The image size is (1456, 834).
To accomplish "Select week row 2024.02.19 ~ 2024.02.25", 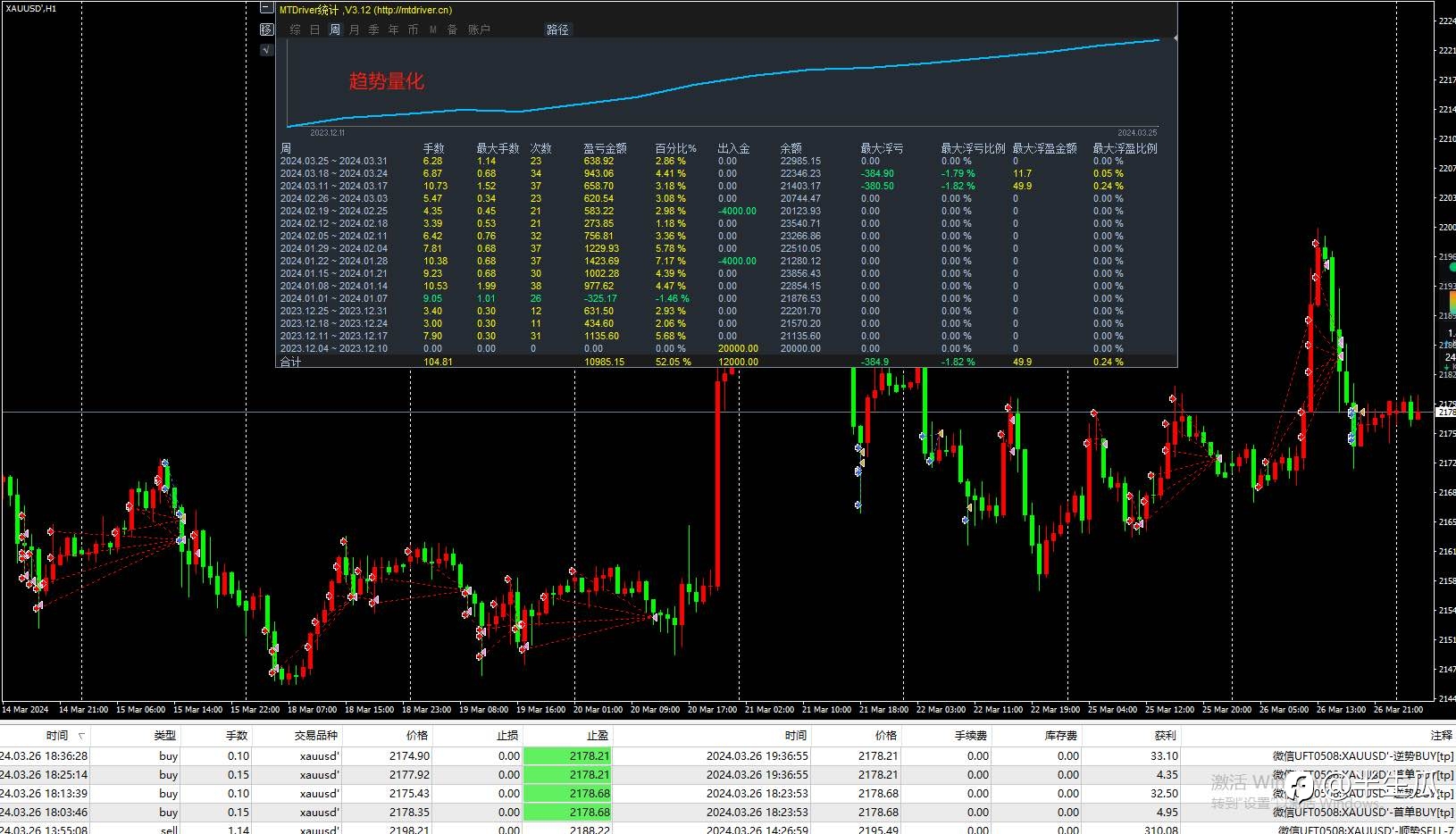I will 726,212.
